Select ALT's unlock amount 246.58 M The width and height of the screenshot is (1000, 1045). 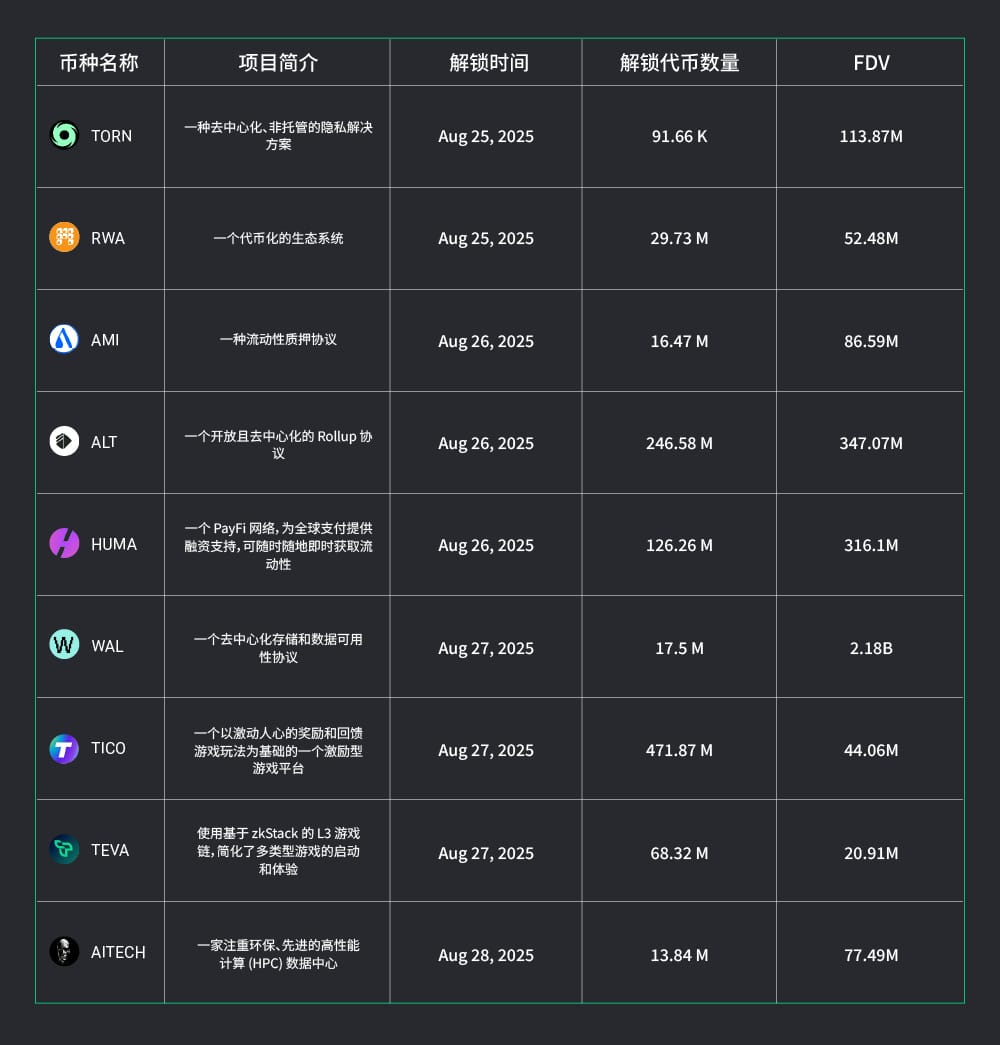click(679, 443)
